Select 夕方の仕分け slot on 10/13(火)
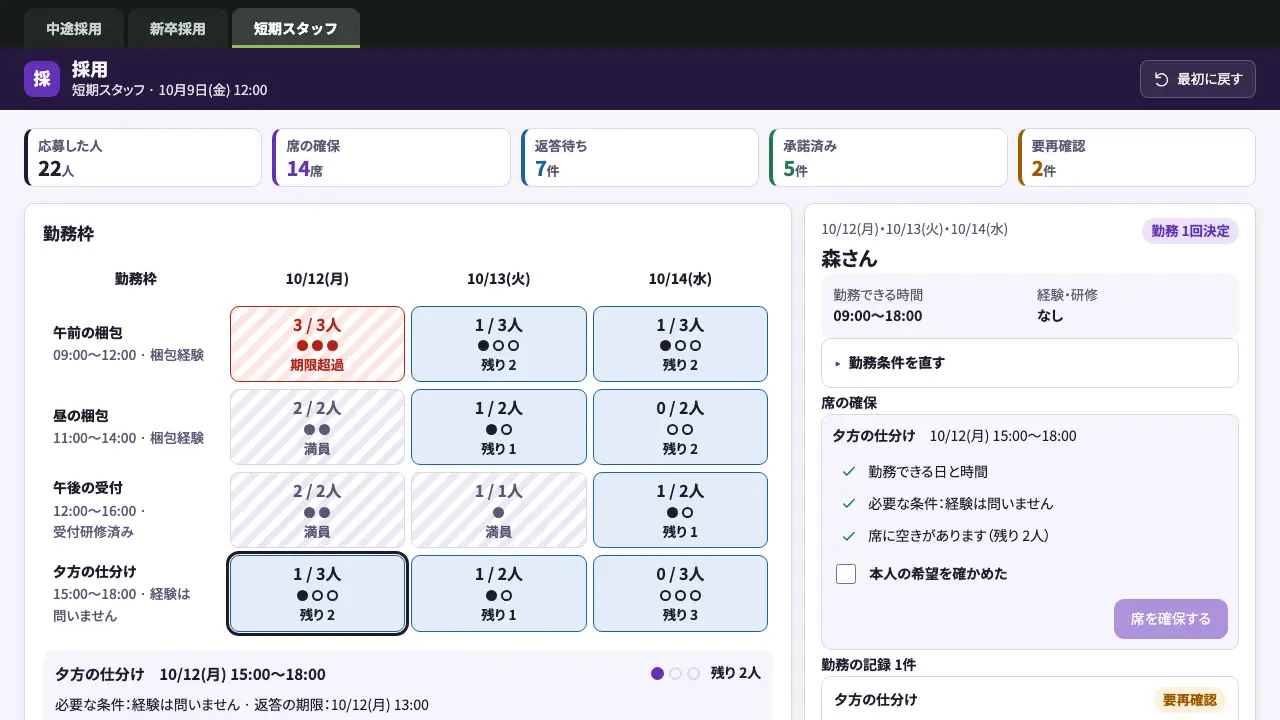This screenshot has width=1280, height=720. click(x=499, y=593)
